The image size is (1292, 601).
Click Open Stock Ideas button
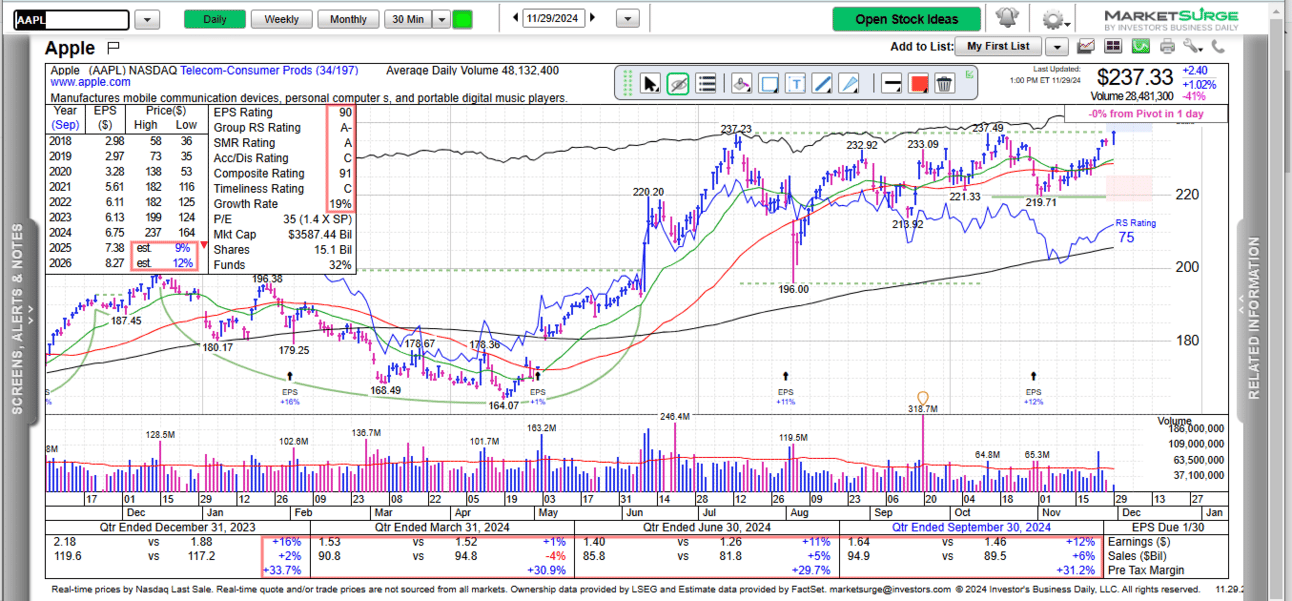pyautogui.click(x=907, y=19)
